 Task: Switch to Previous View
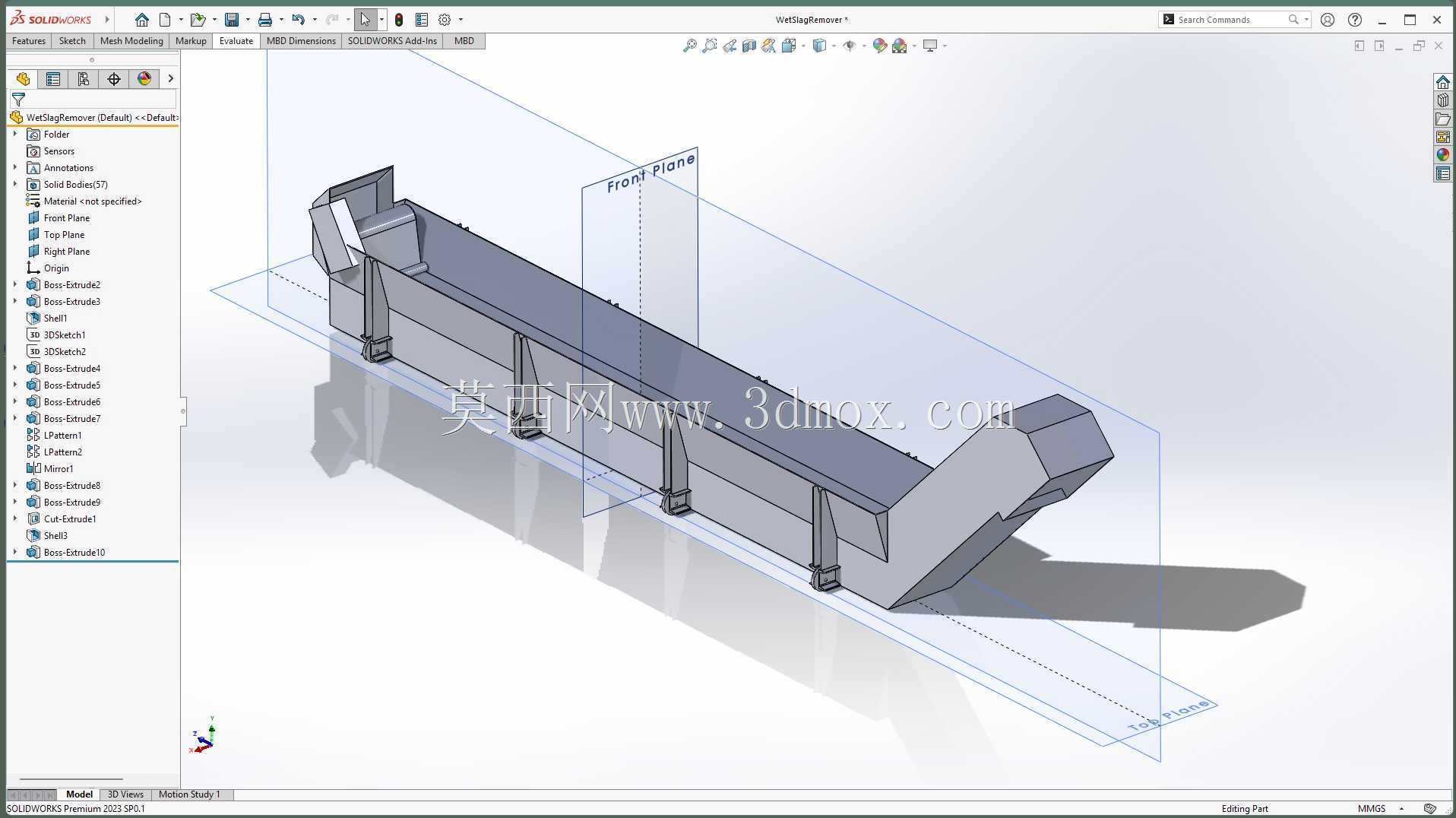[x=730, y=46]
